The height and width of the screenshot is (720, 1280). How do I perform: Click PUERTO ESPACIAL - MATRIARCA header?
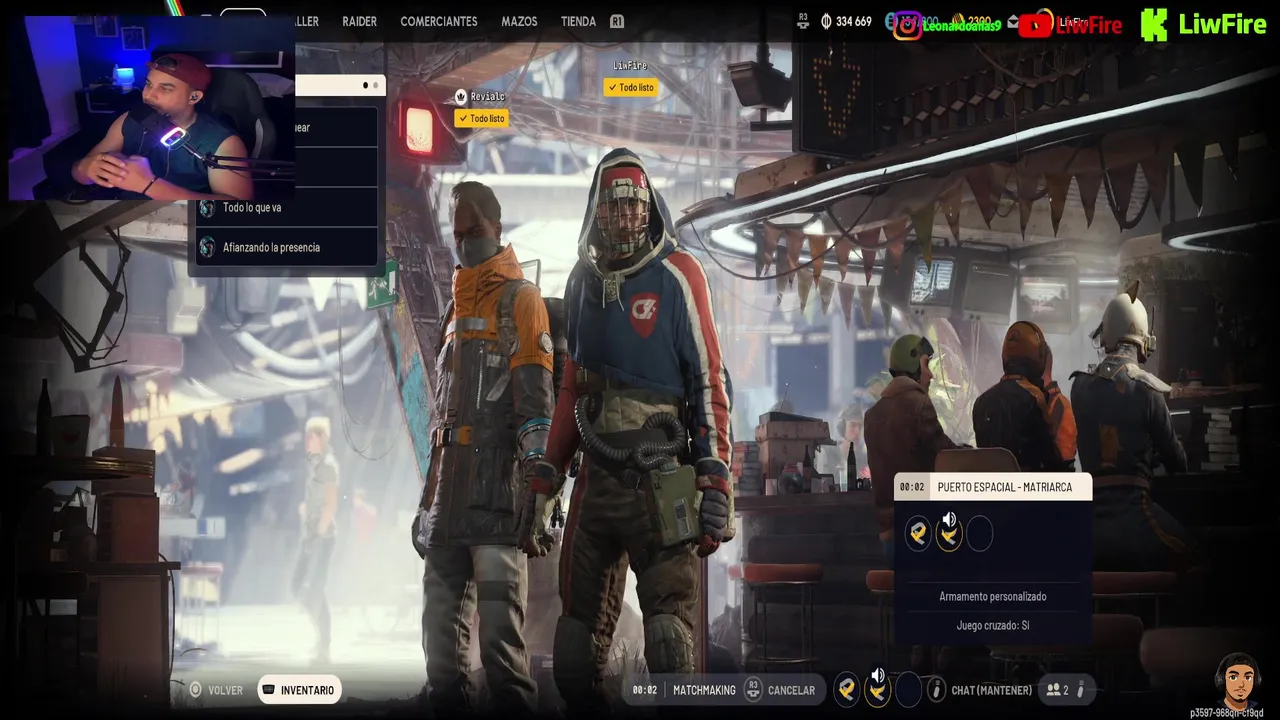click(x=1005, y=487)
